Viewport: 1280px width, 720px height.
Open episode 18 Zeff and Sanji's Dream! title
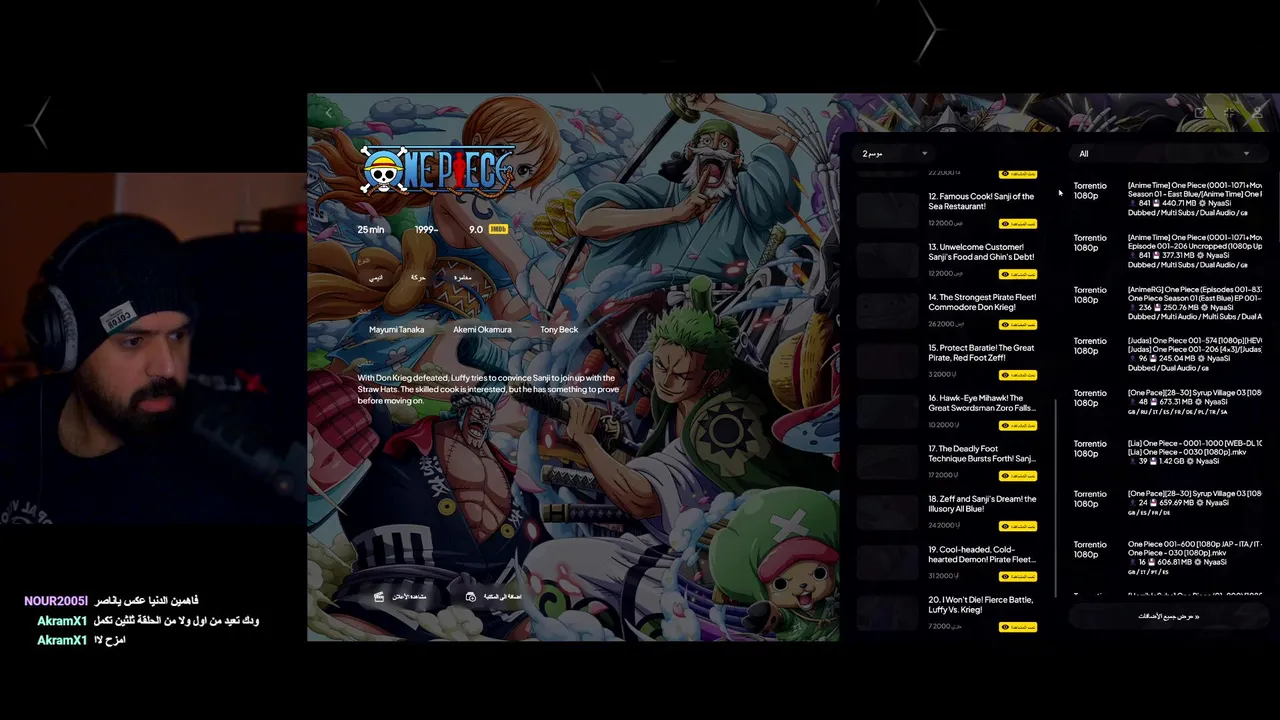tap(982, 504)
